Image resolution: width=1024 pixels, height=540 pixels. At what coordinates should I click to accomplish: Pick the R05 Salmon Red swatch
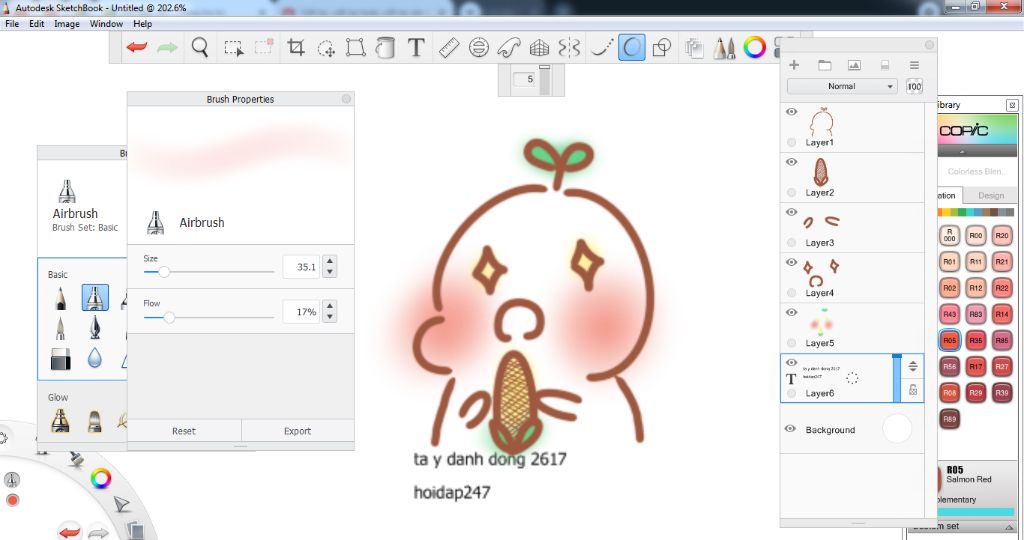[950, 340]
